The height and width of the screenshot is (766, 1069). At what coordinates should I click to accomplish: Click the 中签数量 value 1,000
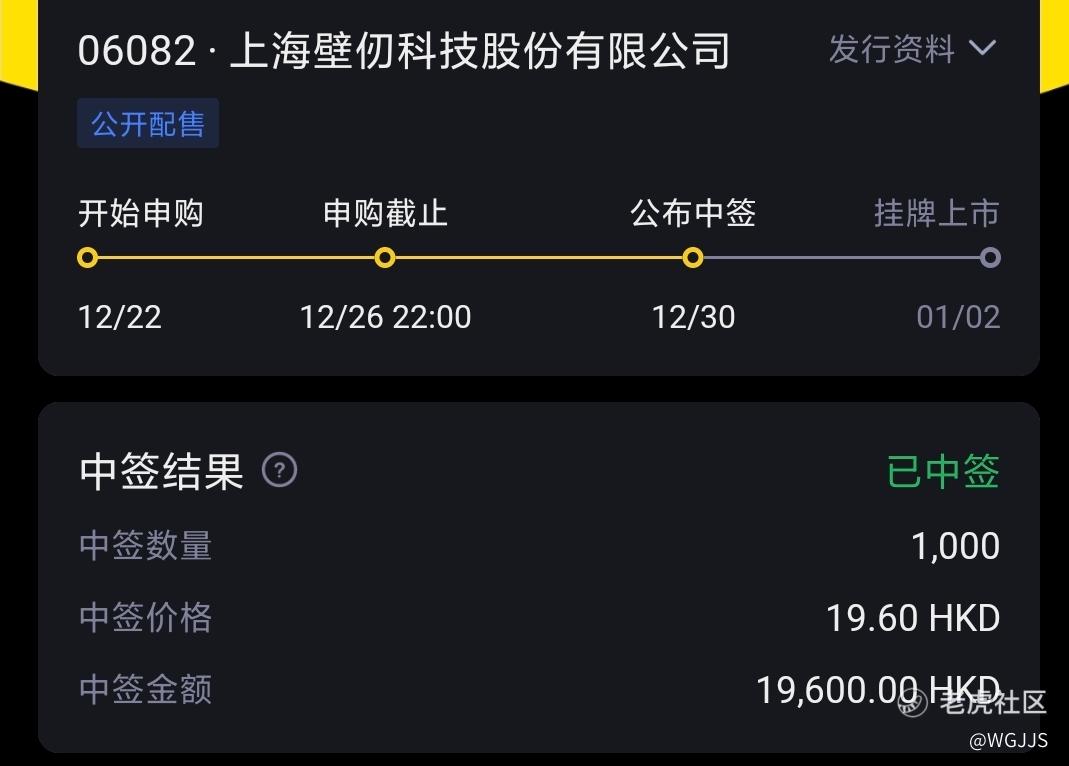(x=955, y=546)
